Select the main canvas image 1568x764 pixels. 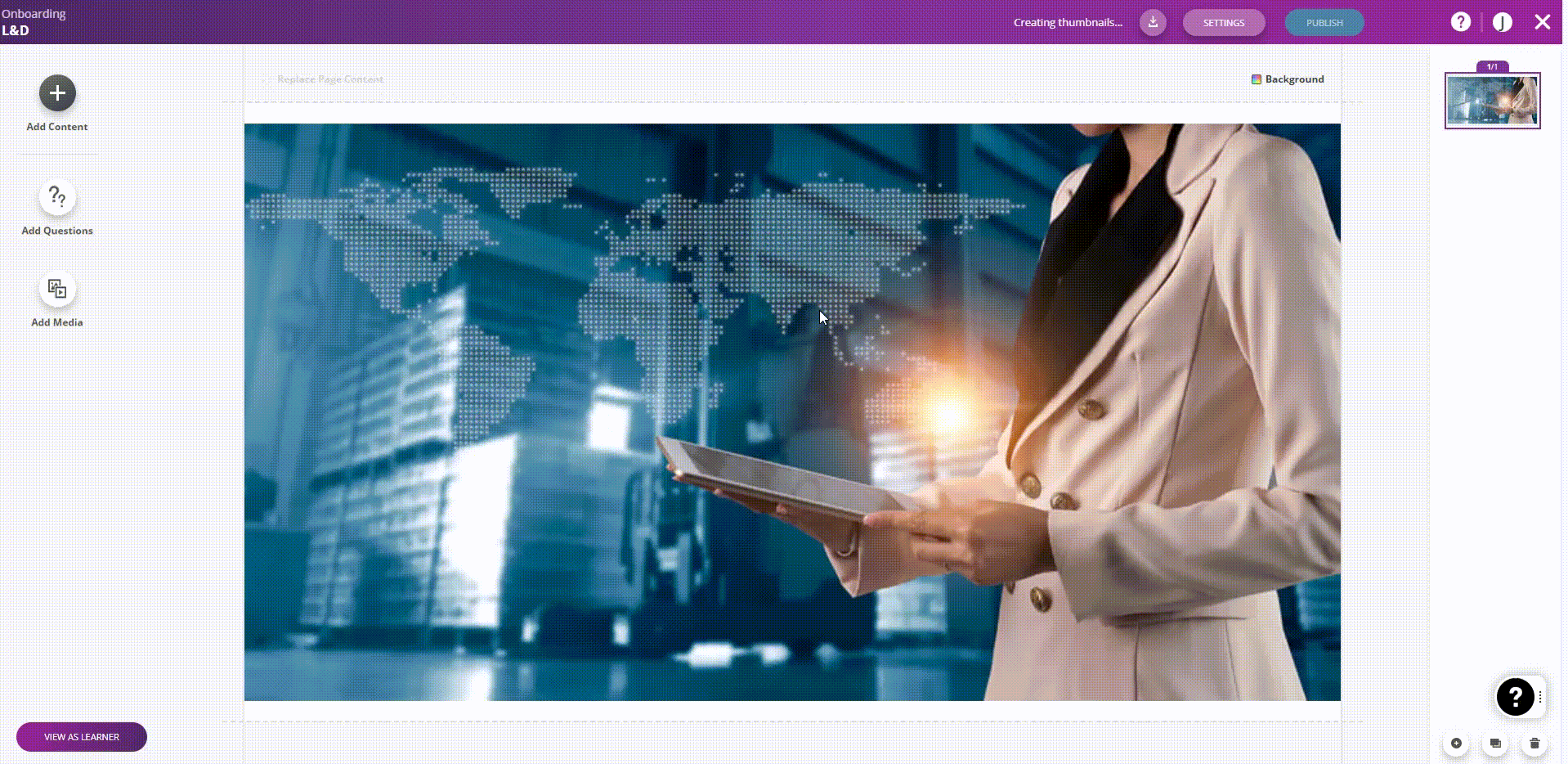coord(791,411)
